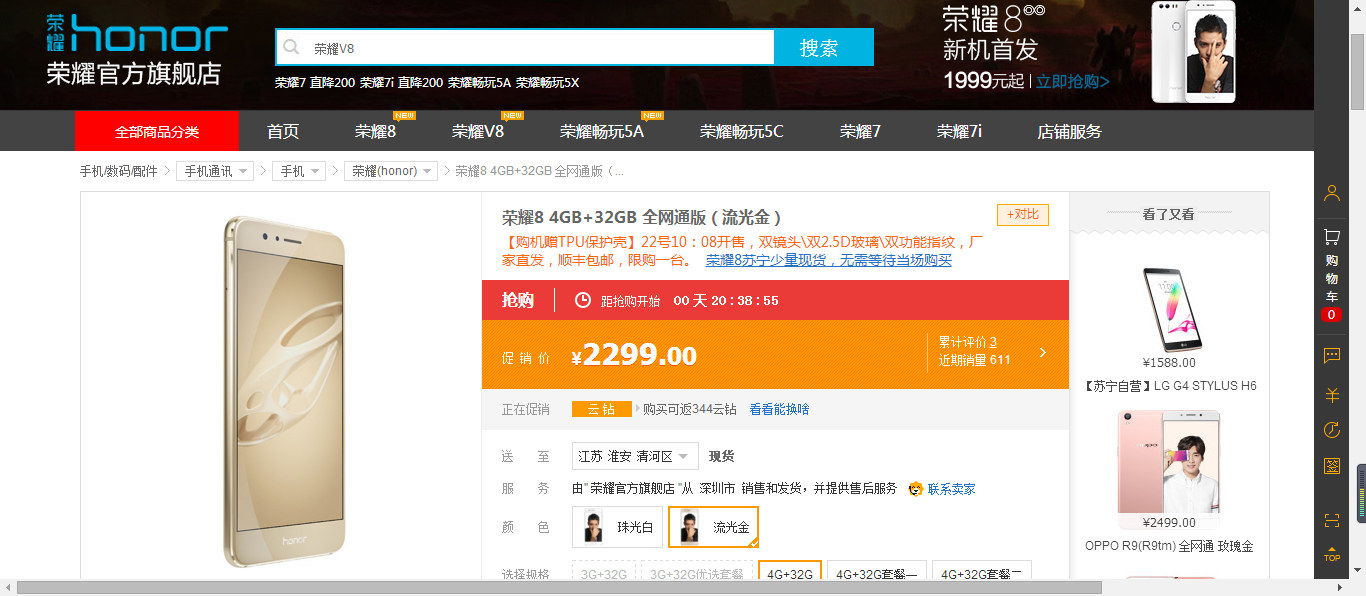Viewport: 1366px width, 596px height.
Task: Click 手机/数码/配件 breadcrumb link
Action: click(x=119, y=171)
